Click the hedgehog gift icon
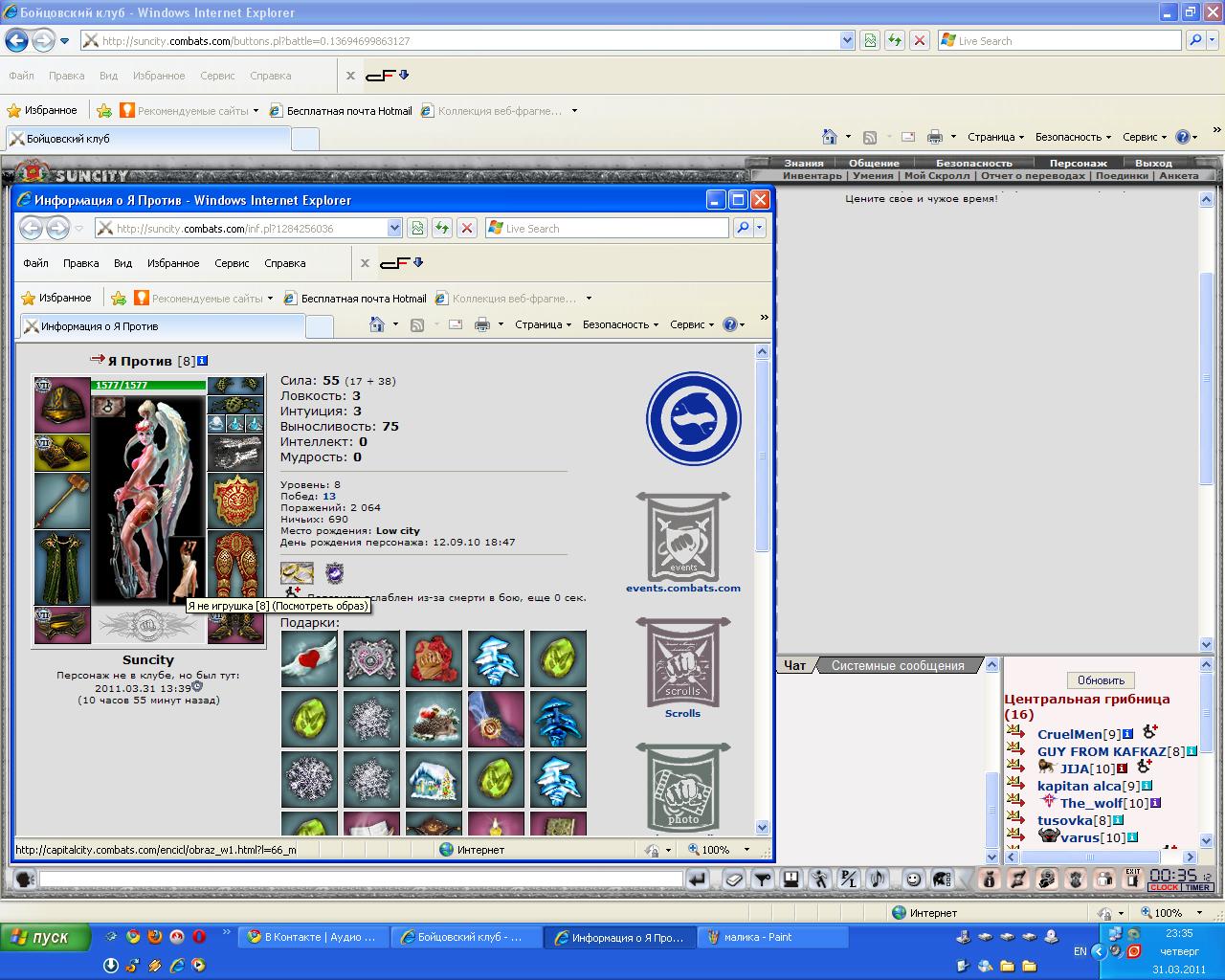 [434, 718]
